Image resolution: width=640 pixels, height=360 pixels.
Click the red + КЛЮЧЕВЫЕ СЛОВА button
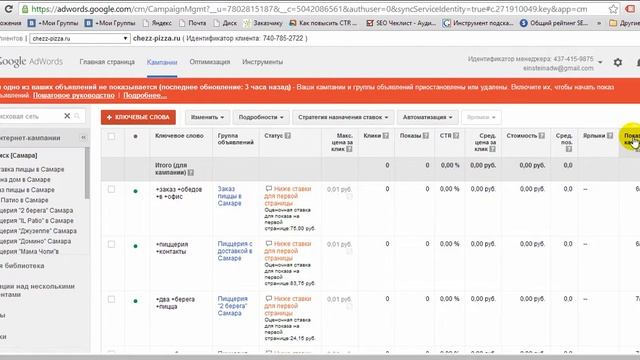click(x=138, y=117)
